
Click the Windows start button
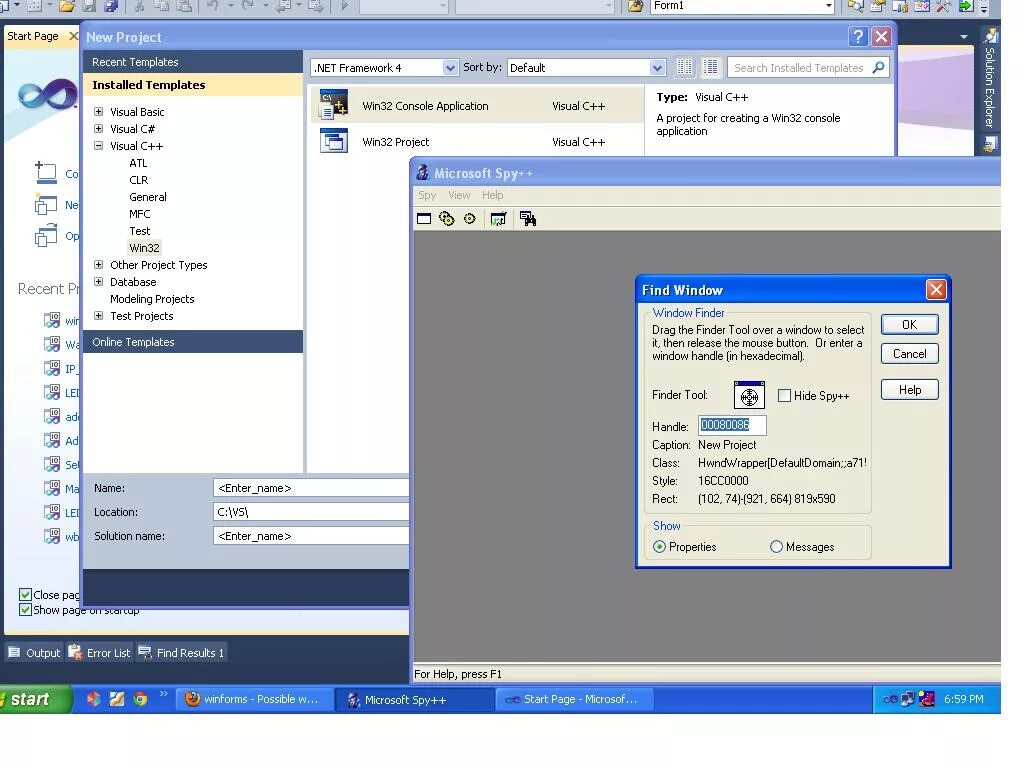(34, 699)
